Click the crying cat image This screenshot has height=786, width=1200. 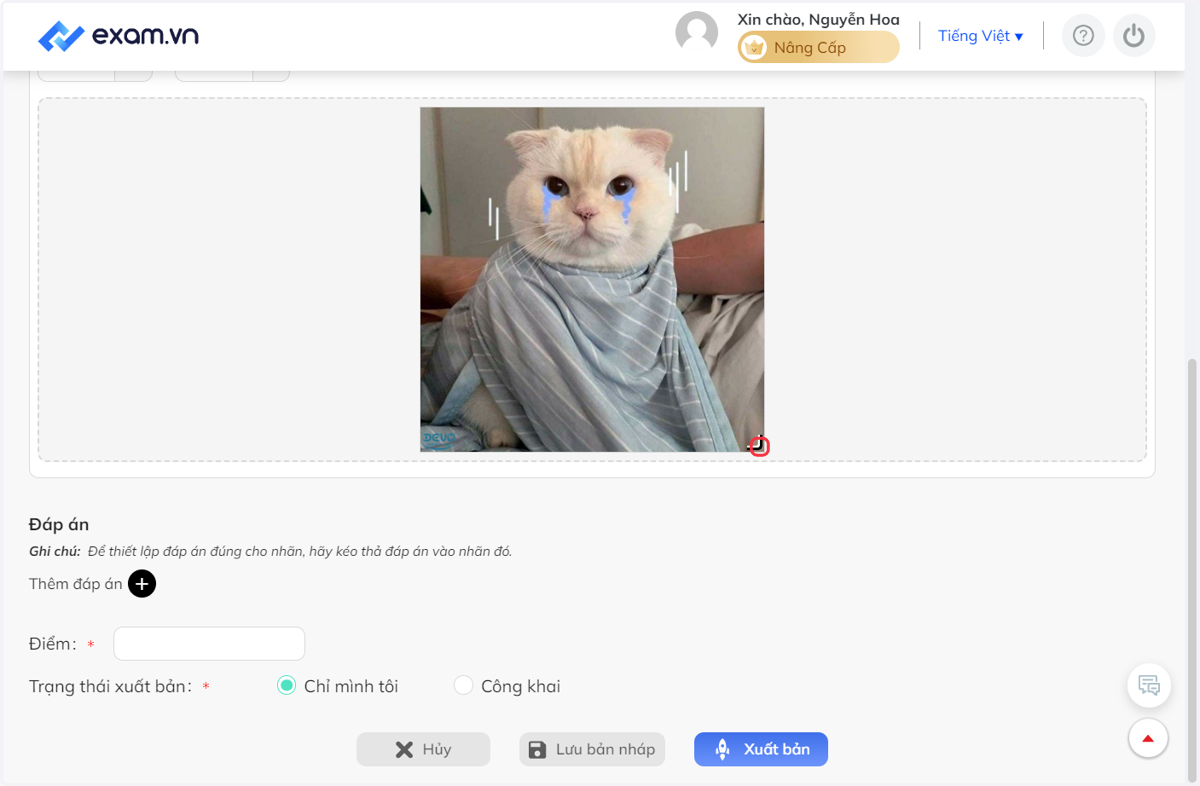592,279
